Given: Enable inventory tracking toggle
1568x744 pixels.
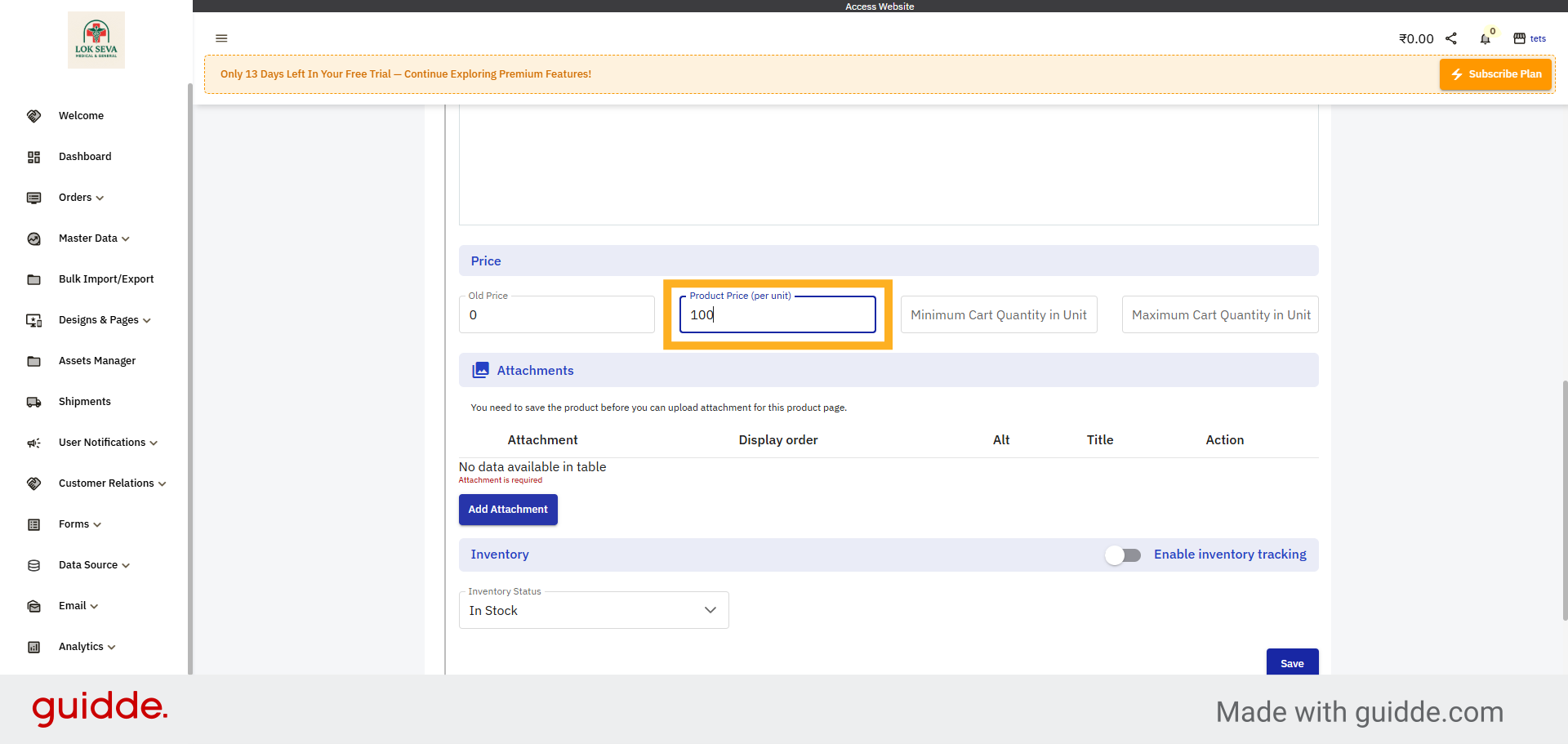Looking at the screenshot, I should (1123, 555).
